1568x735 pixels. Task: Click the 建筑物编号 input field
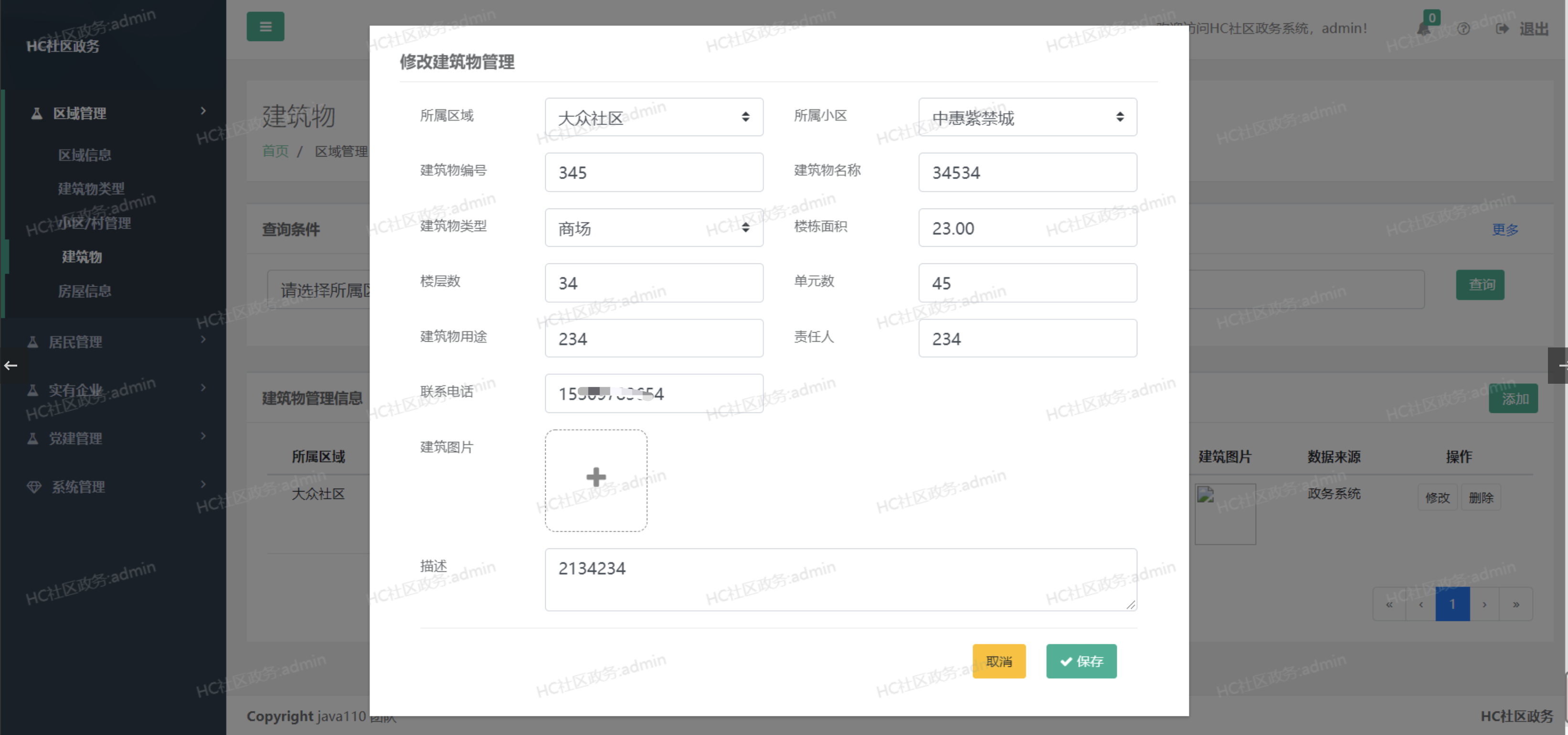[654, 172]
